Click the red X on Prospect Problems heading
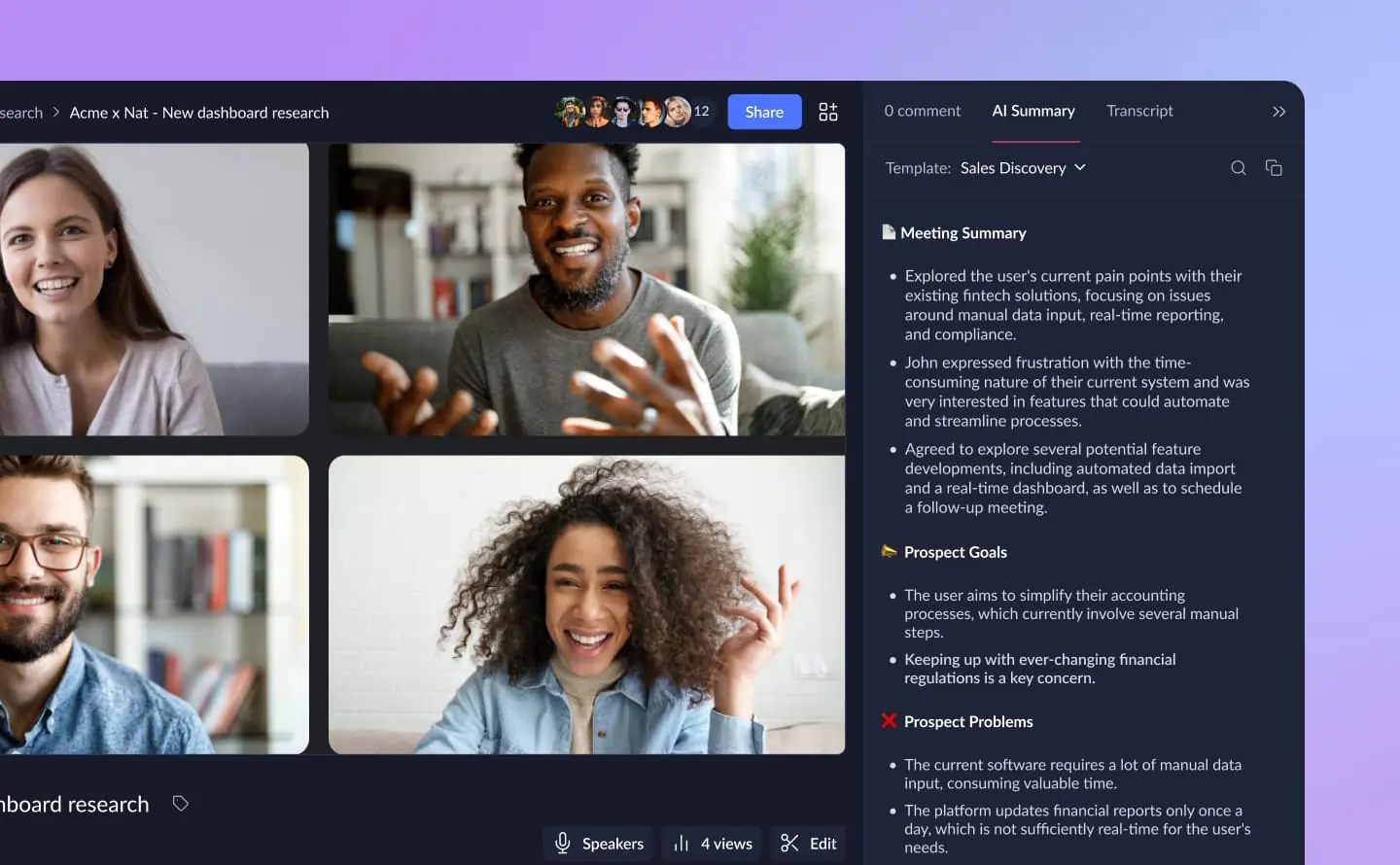Screen dimensions: 1400x865 click(888, 720)
